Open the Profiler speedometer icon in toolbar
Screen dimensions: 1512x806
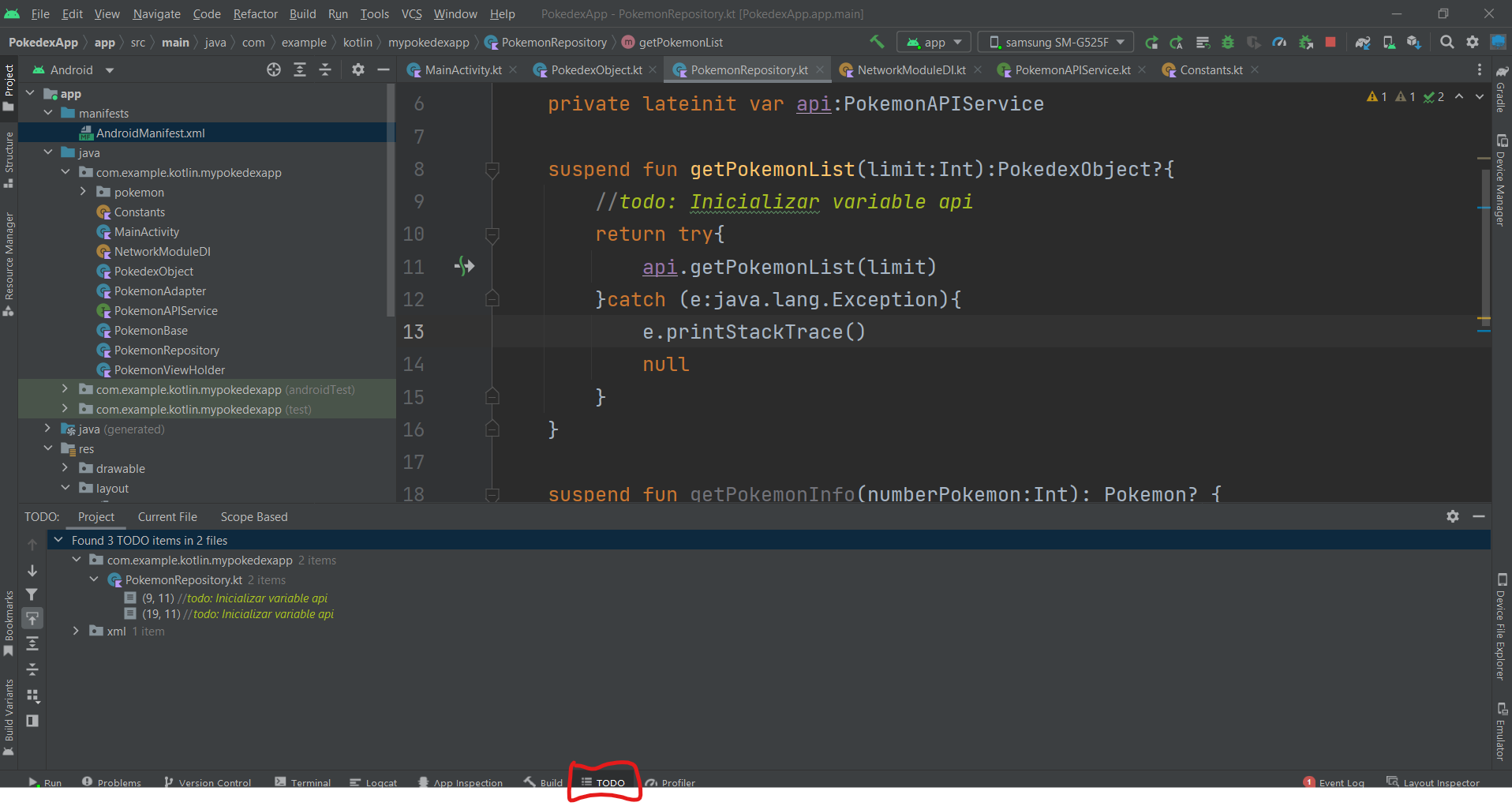pyautogui.click(x=1279, y=43)
